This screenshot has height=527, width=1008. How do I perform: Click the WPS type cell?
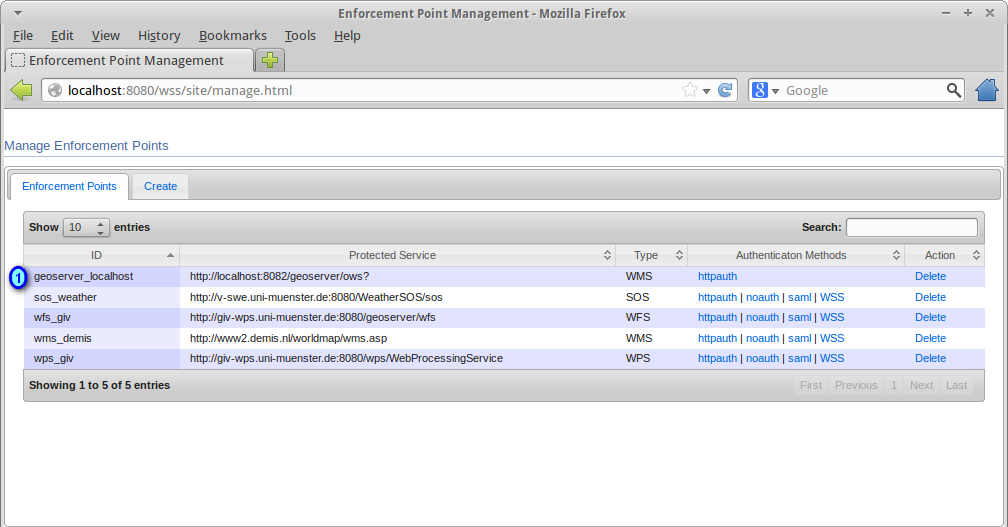point(651,359)
